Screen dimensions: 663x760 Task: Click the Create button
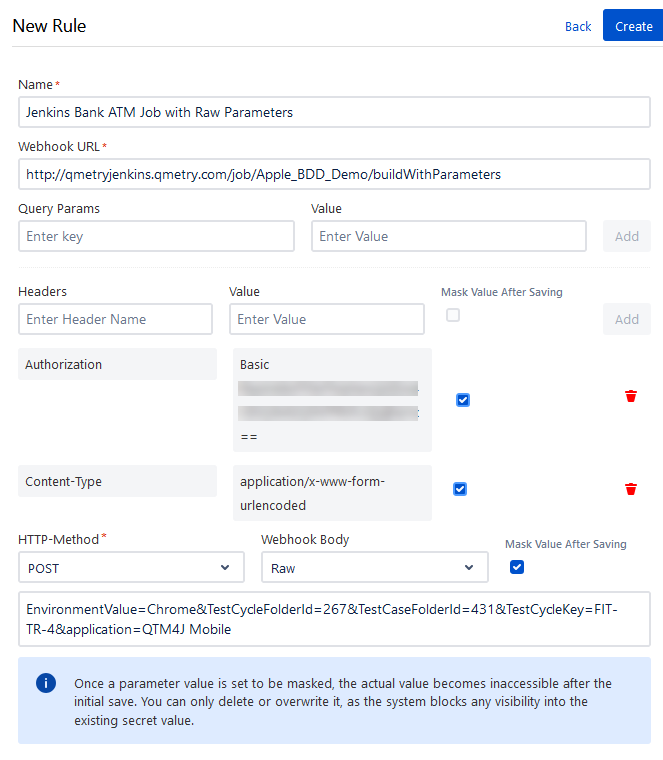(633, 25)
